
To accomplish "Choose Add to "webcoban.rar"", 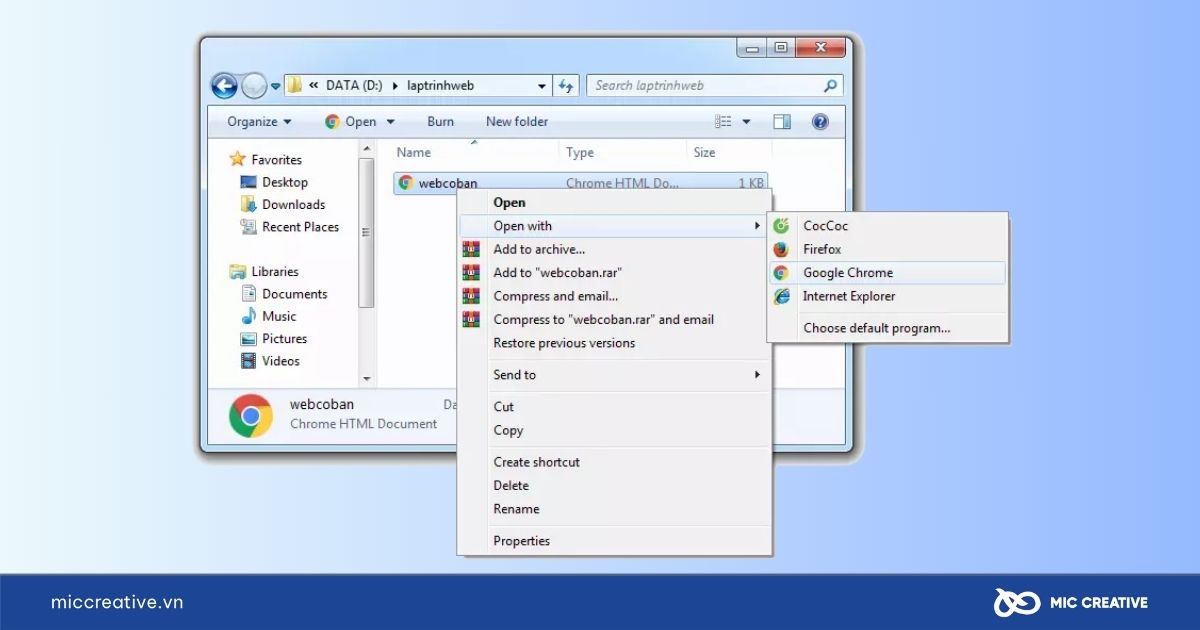I will click(x=614, y=272).
